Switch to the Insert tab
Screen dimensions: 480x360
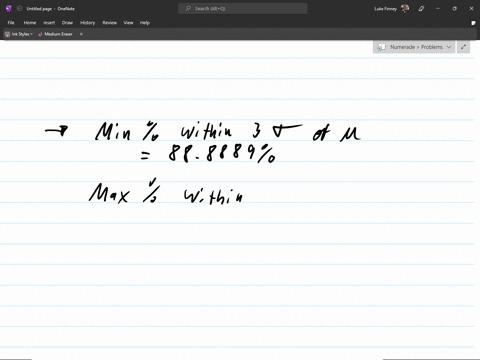pos(49,23)
